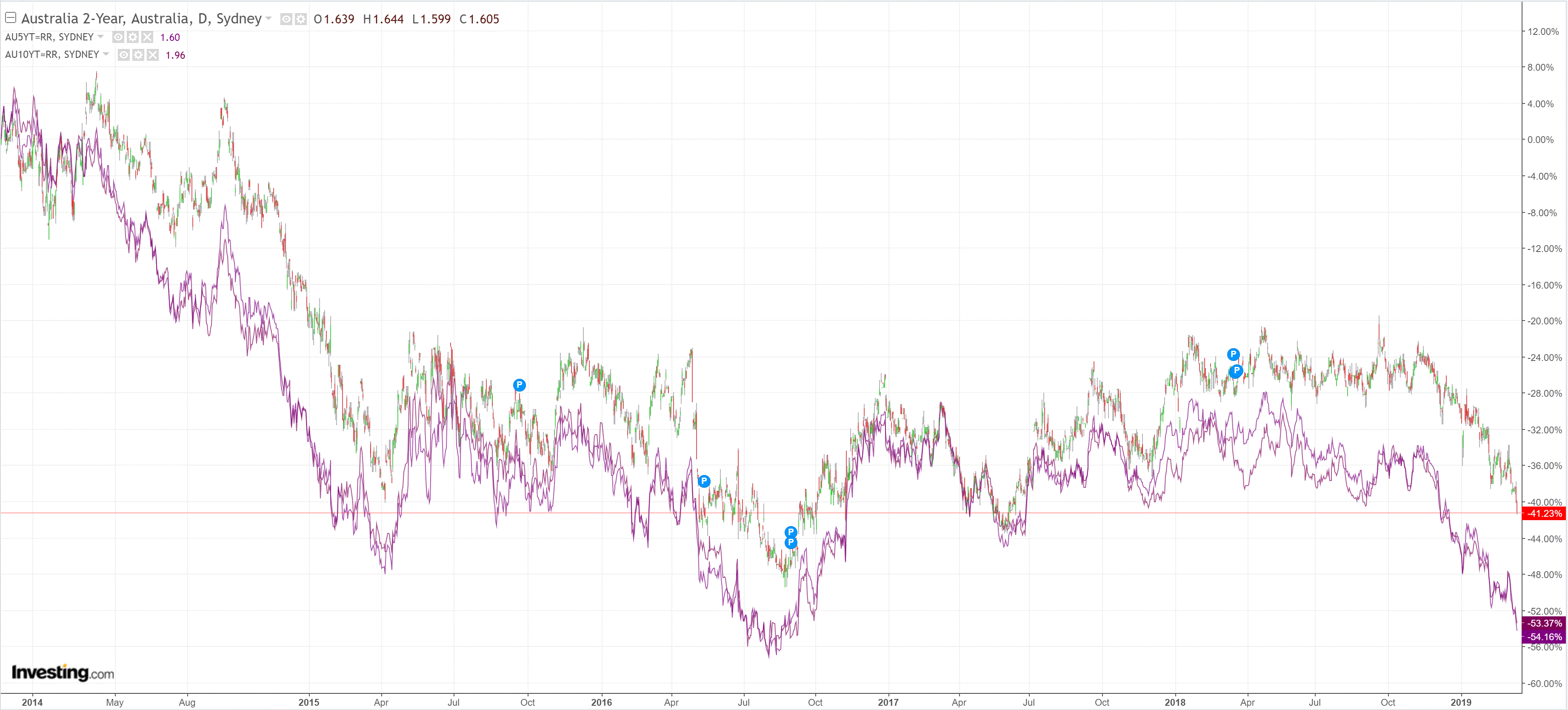The width and height of the screenshot is (1568, 710).
Task: Click the P marker near May 2016
Action: (704, 481)
